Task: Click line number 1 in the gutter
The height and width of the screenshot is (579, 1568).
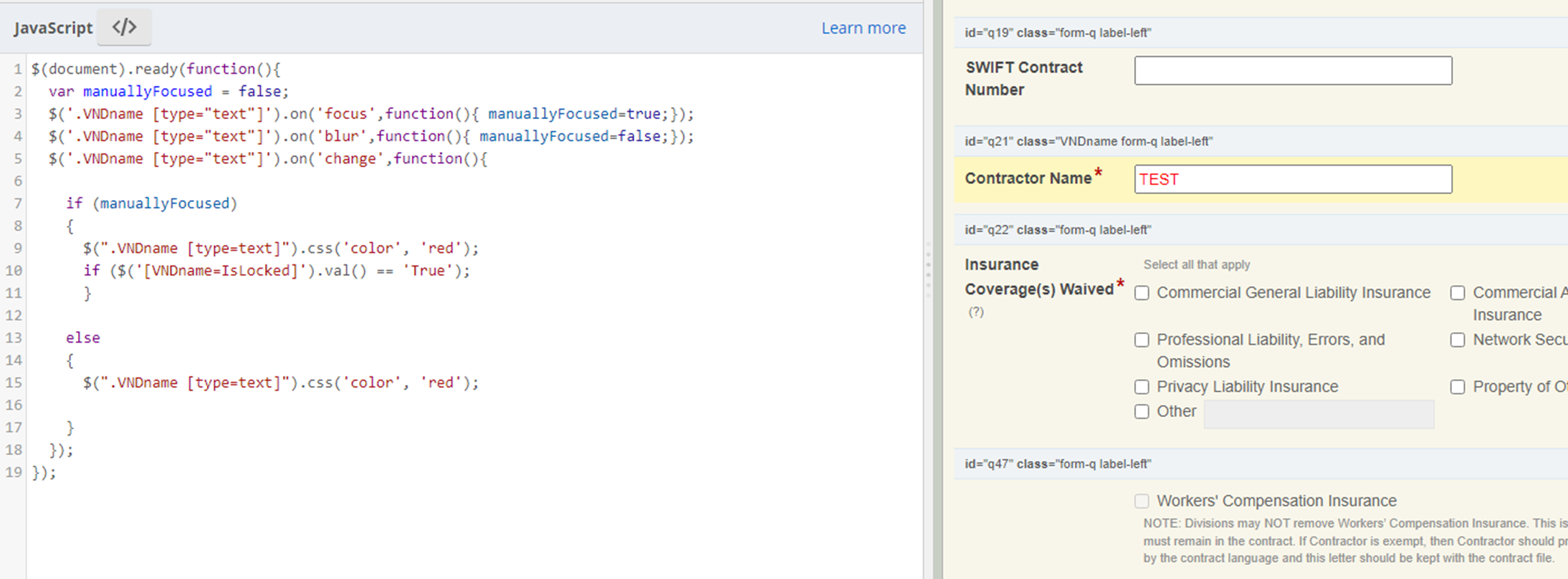Action: tap(17, 70)
